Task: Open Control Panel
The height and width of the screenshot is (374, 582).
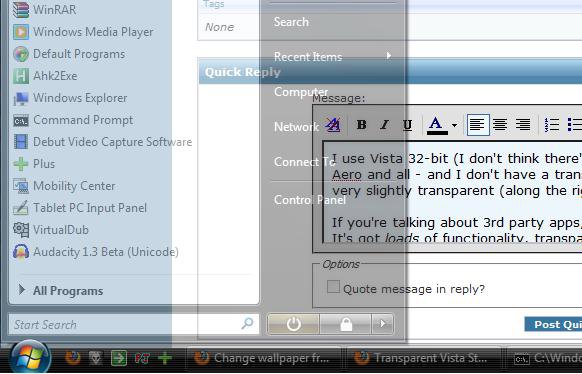Action: (310, 200)
